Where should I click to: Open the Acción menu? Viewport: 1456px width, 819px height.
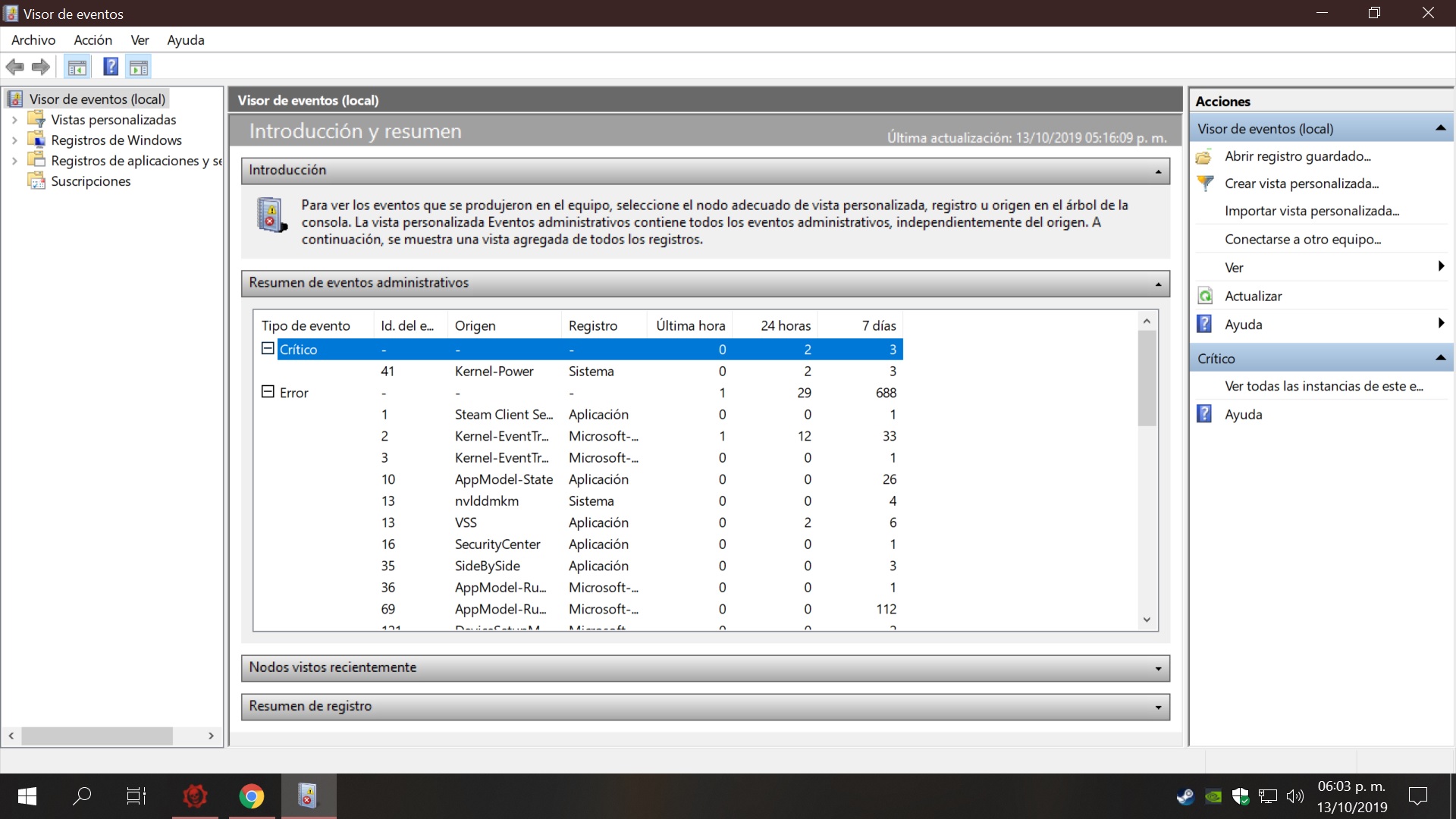93,40
